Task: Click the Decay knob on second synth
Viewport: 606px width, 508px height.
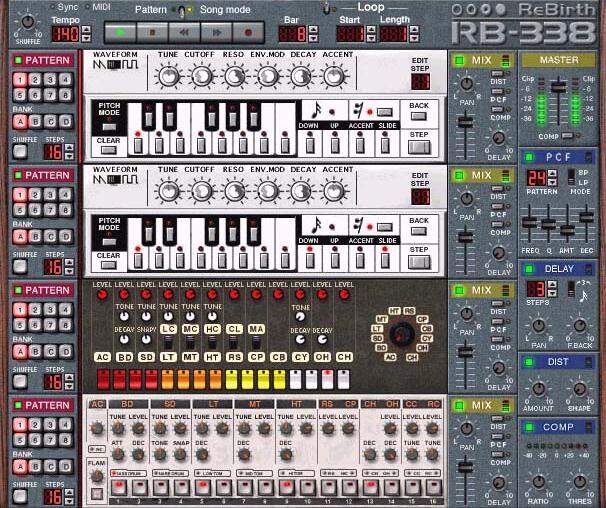Action: tap(301, 191)
